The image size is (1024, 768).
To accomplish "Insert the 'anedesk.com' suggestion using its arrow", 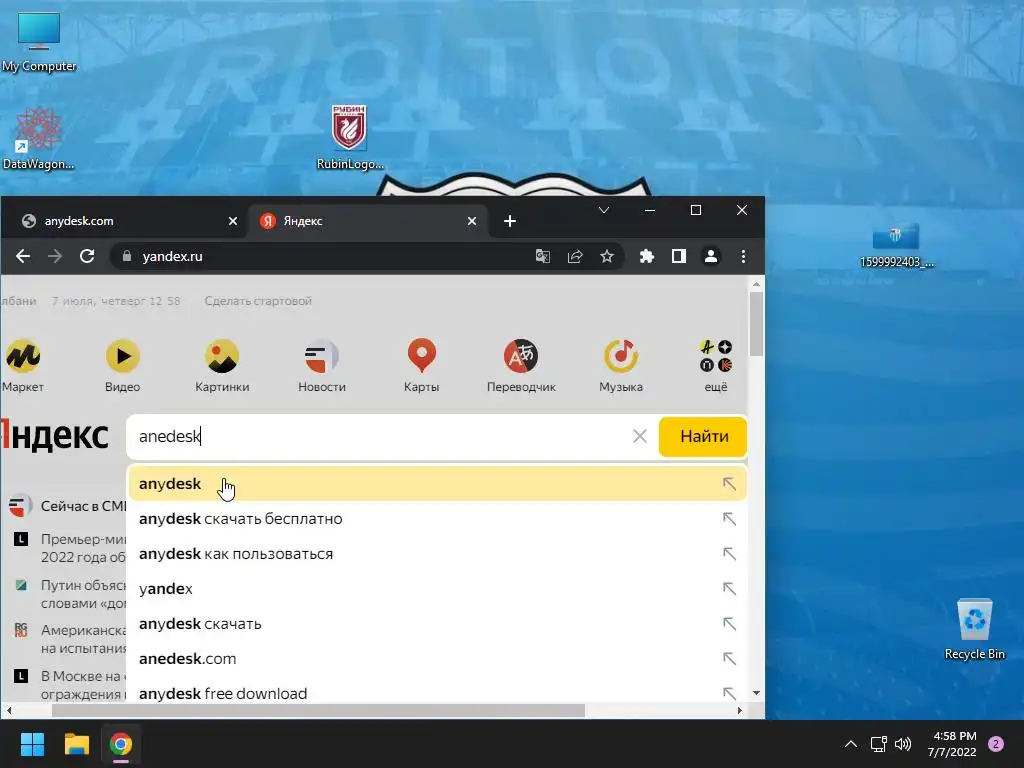I will [x=729, y=659].
